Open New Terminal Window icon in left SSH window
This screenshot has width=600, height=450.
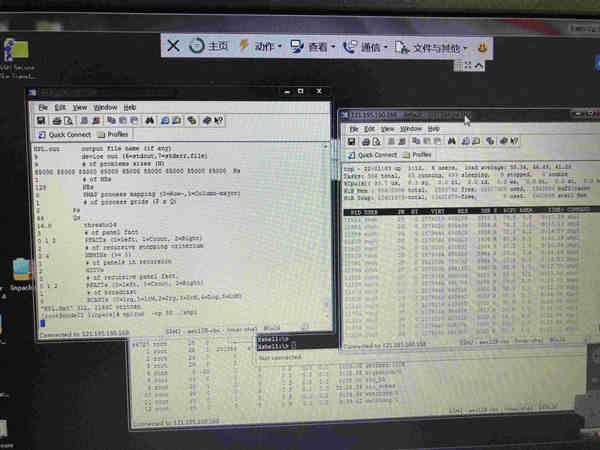pyautogui.click(x=165, y=121)
